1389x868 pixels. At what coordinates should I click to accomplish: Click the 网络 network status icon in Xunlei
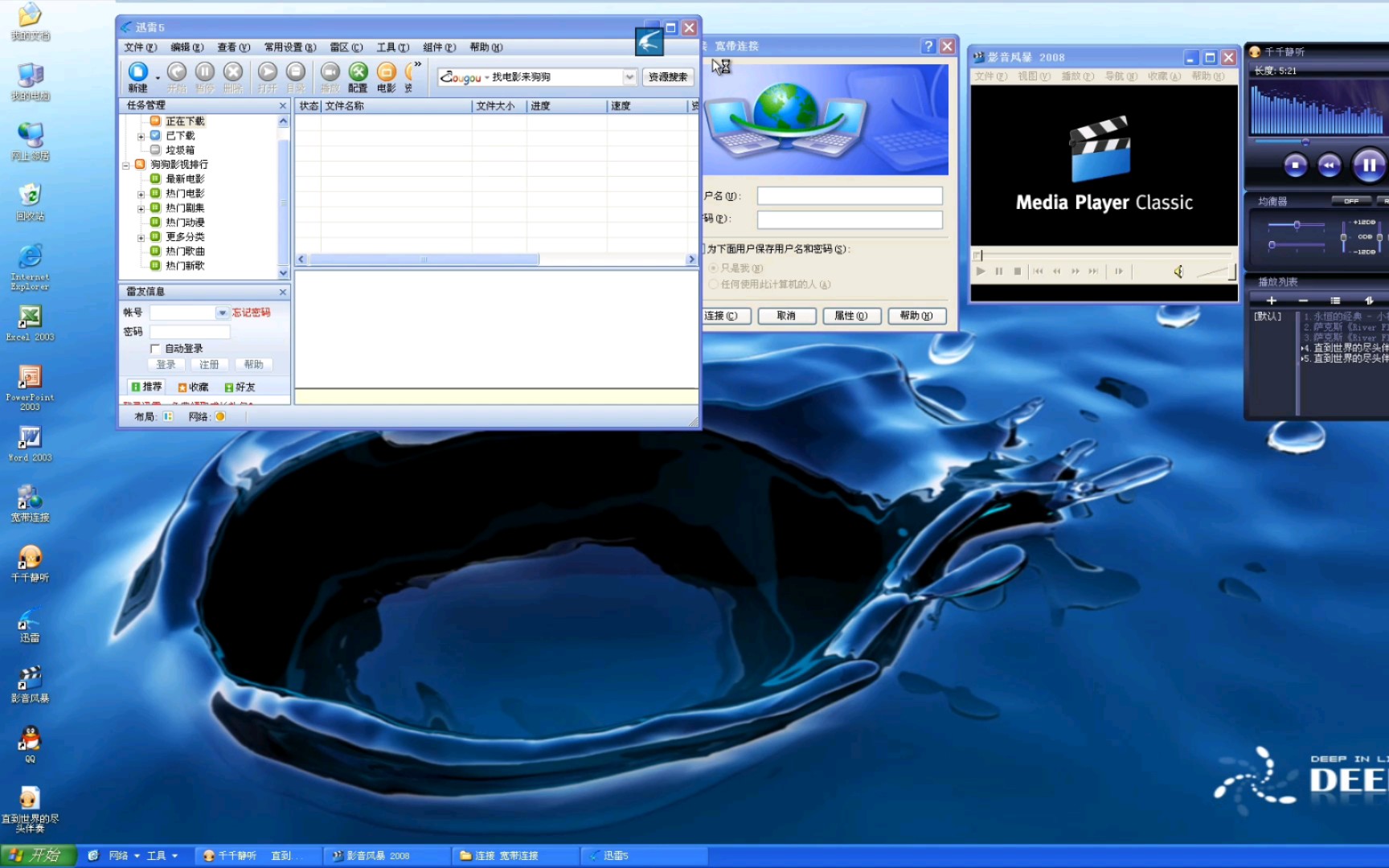(220, 416)
